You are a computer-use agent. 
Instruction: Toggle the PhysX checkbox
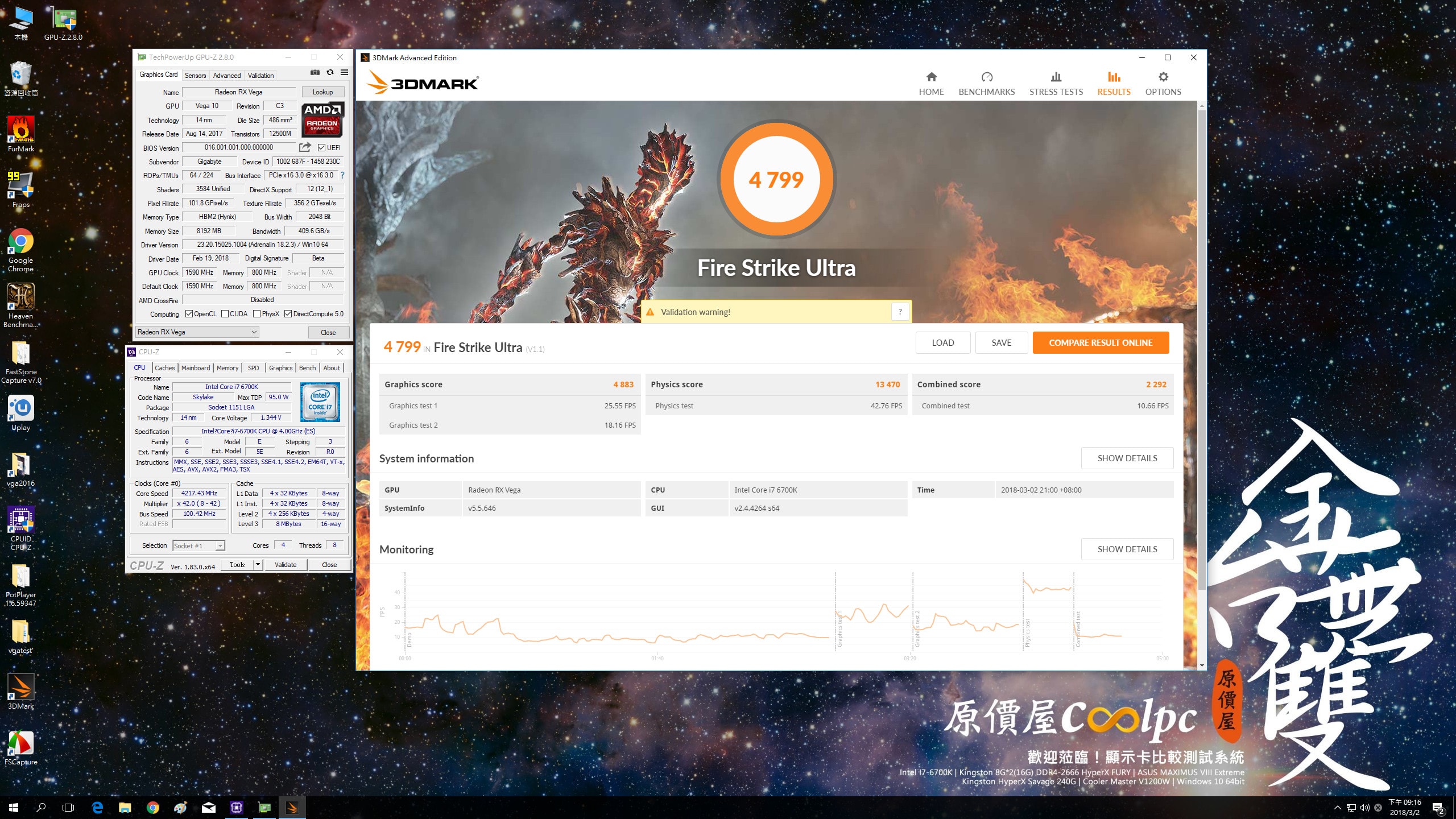click(257, 314)
